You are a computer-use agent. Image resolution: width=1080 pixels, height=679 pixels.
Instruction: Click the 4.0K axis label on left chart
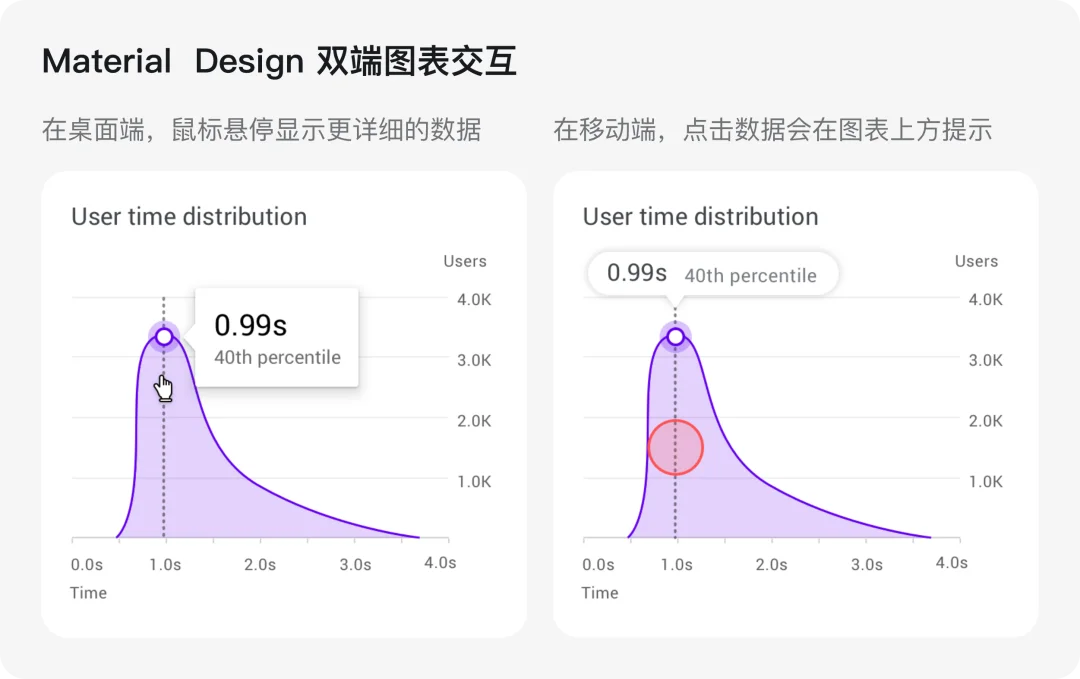475,300
